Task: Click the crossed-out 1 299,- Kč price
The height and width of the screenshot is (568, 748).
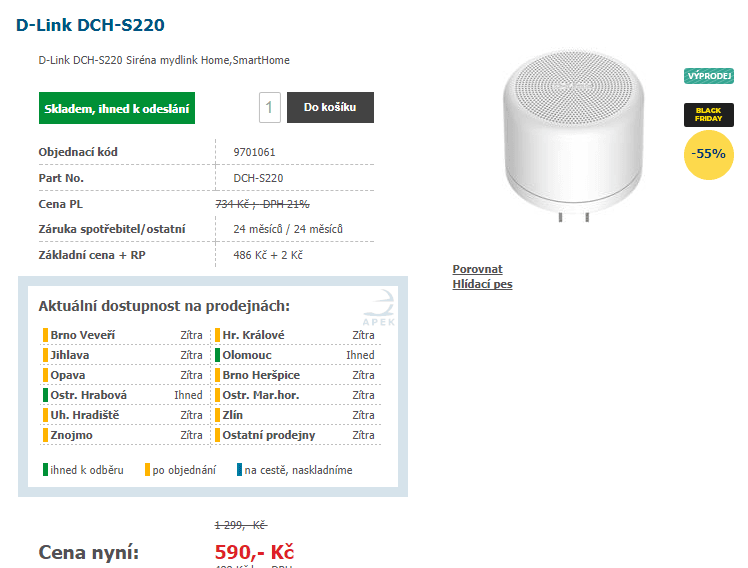Action: click(x=240, y=525)
